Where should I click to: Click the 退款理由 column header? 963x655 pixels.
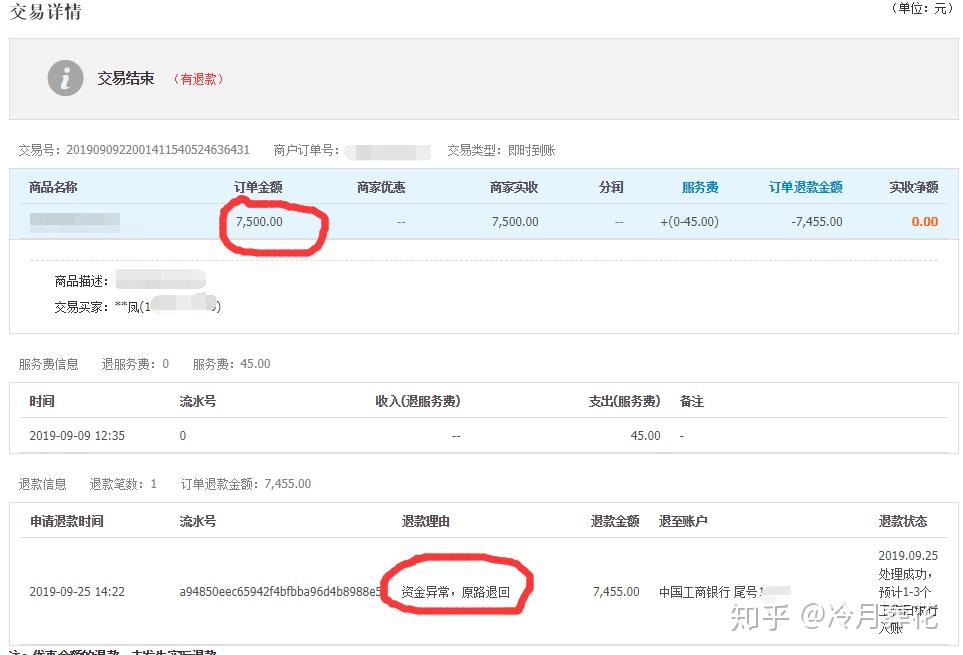[x=426, y=521]
